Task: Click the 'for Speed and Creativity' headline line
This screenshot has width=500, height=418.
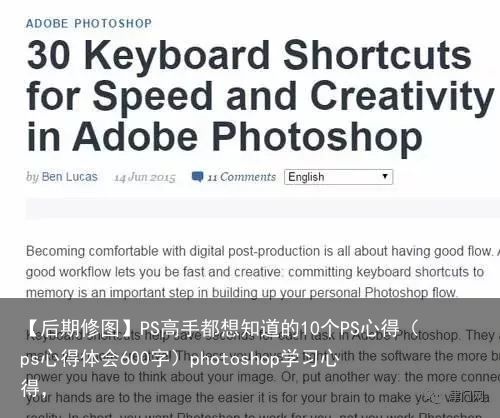Action: pos(260,96)
